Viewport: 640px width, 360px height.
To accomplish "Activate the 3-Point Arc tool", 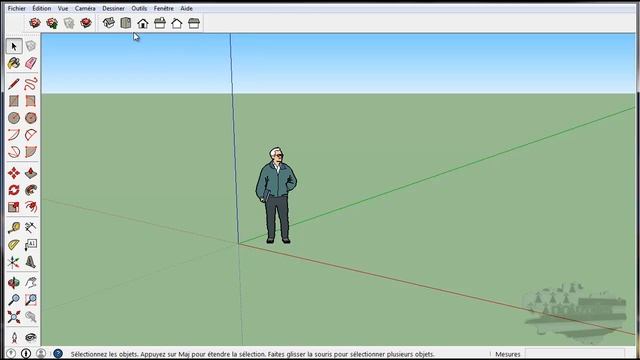I will pyautogui.click(x=14, y=152).
